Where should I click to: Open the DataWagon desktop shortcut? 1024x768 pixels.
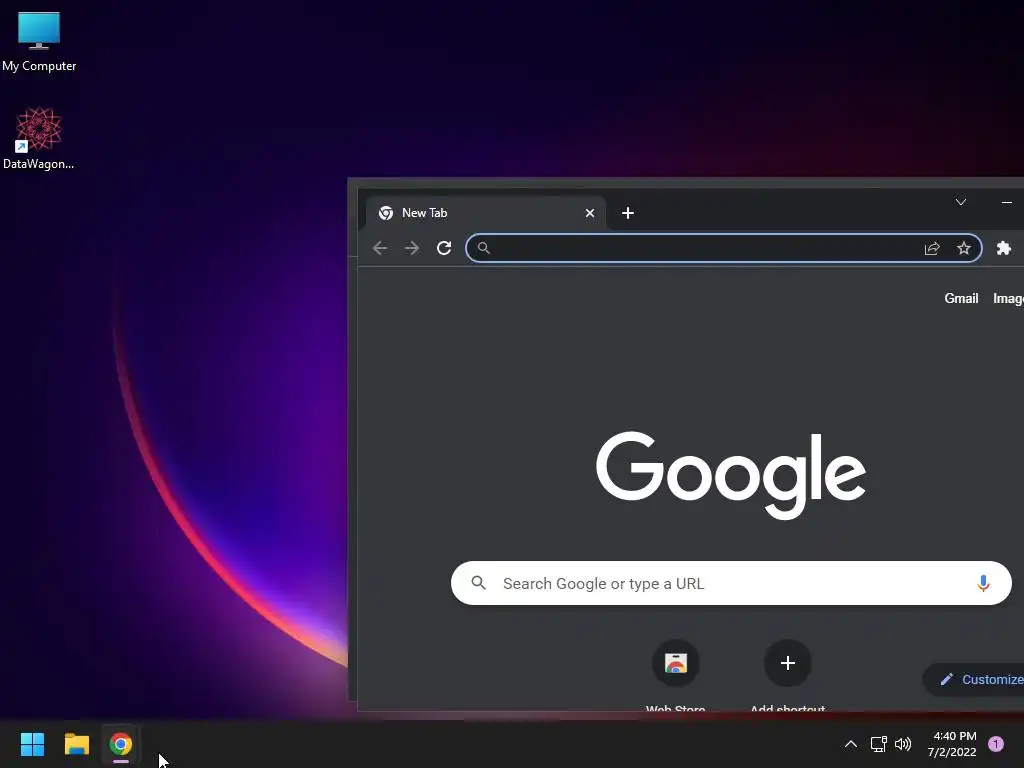coord(39,138)
